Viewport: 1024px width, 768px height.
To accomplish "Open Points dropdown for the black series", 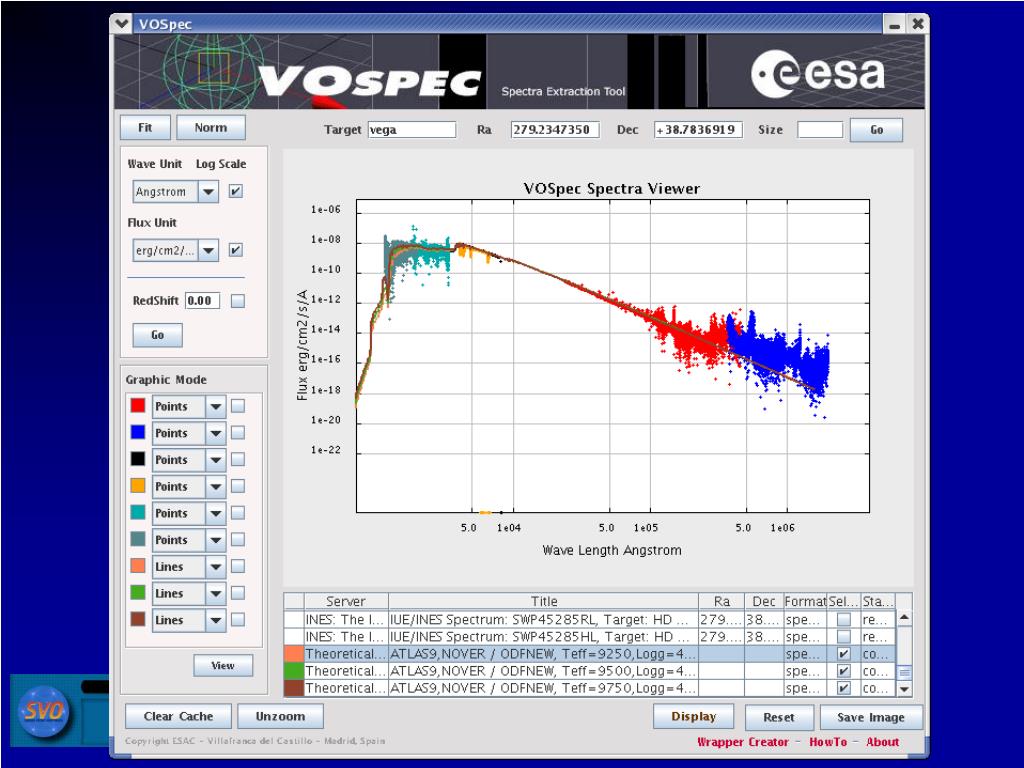I will [189, 460].
